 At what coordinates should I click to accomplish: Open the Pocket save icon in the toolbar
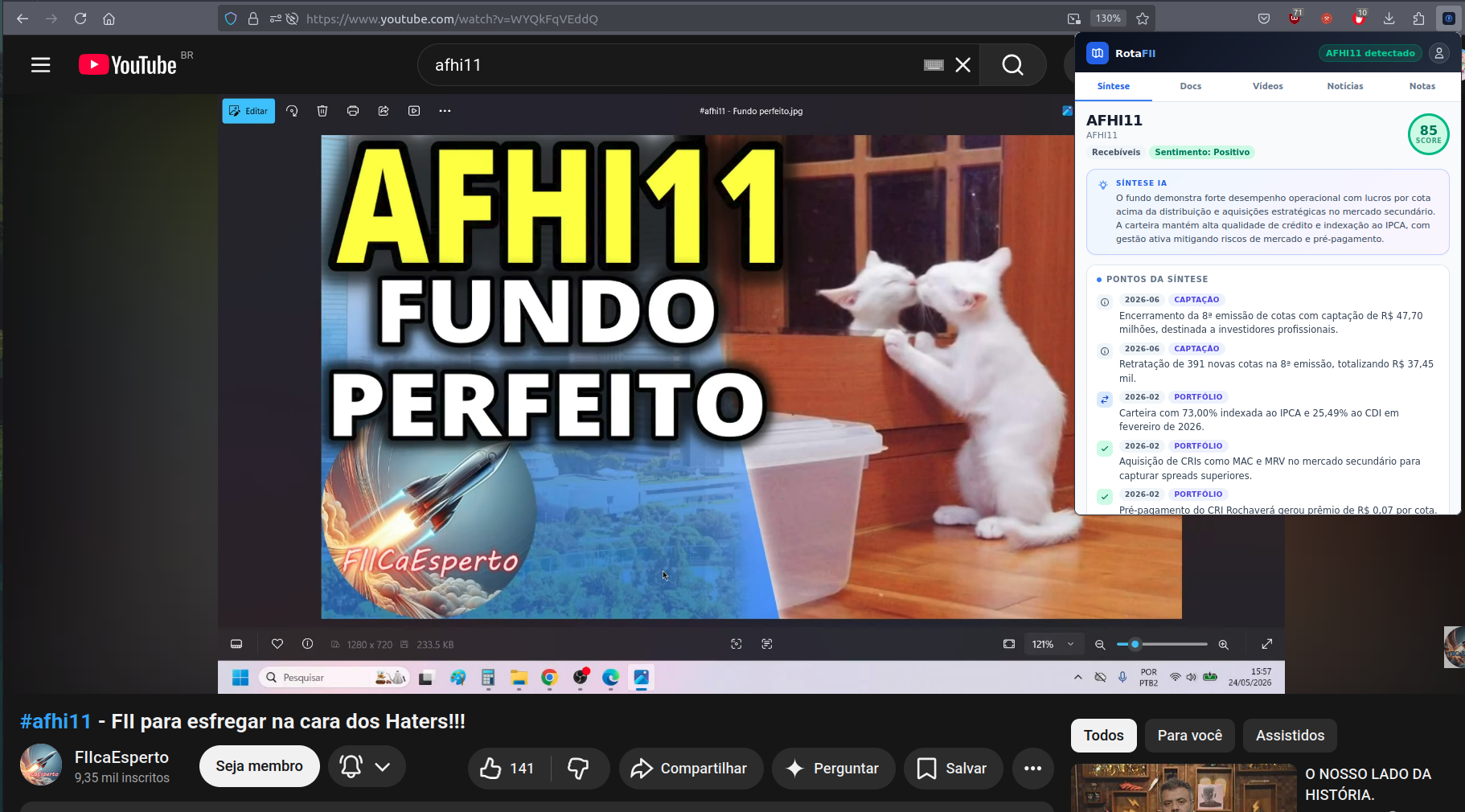[x=1264, y=18]
